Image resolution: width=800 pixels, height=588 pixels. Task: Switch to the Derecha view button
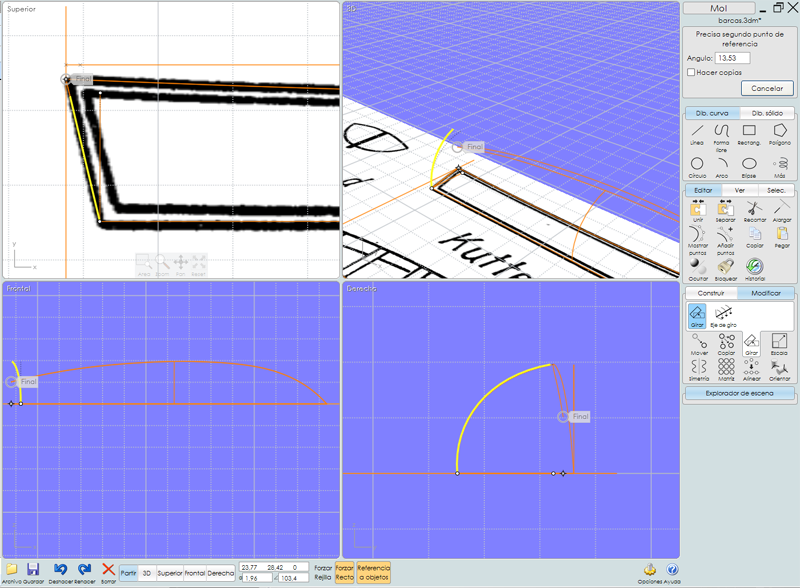(220, 573)
